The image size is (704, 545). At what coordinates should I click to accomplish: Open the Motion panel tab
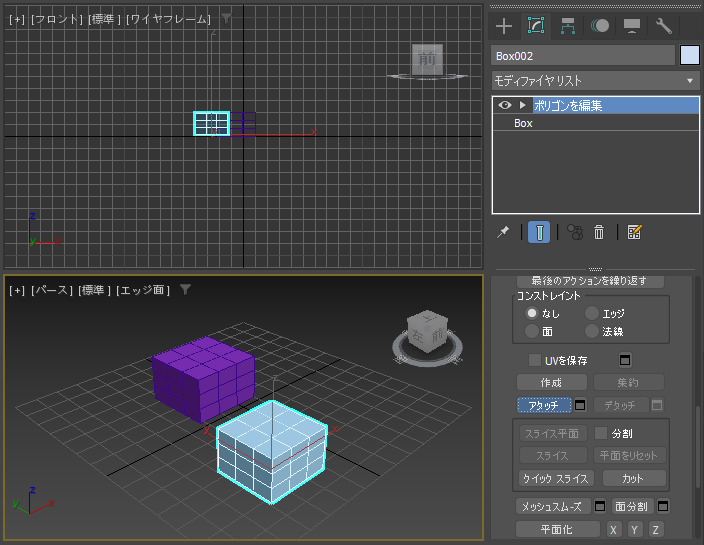point(600,26)
